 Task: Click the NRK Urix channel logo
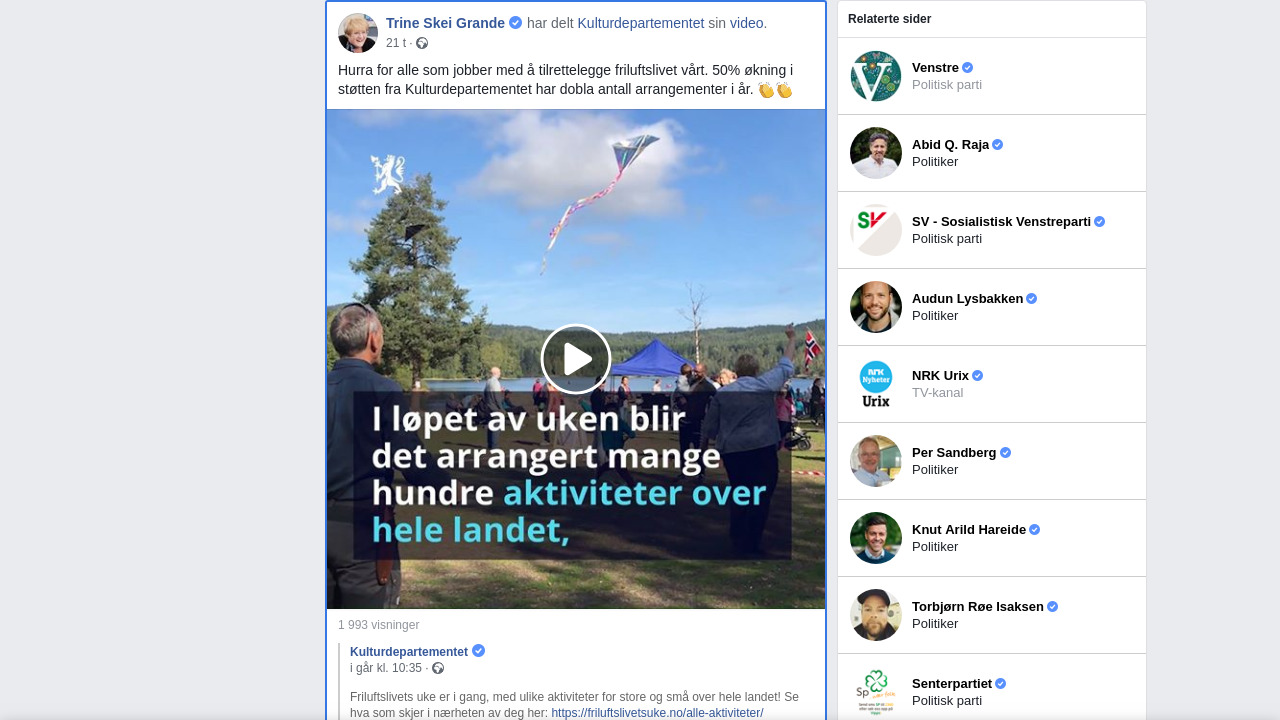[x=876, y=384]
